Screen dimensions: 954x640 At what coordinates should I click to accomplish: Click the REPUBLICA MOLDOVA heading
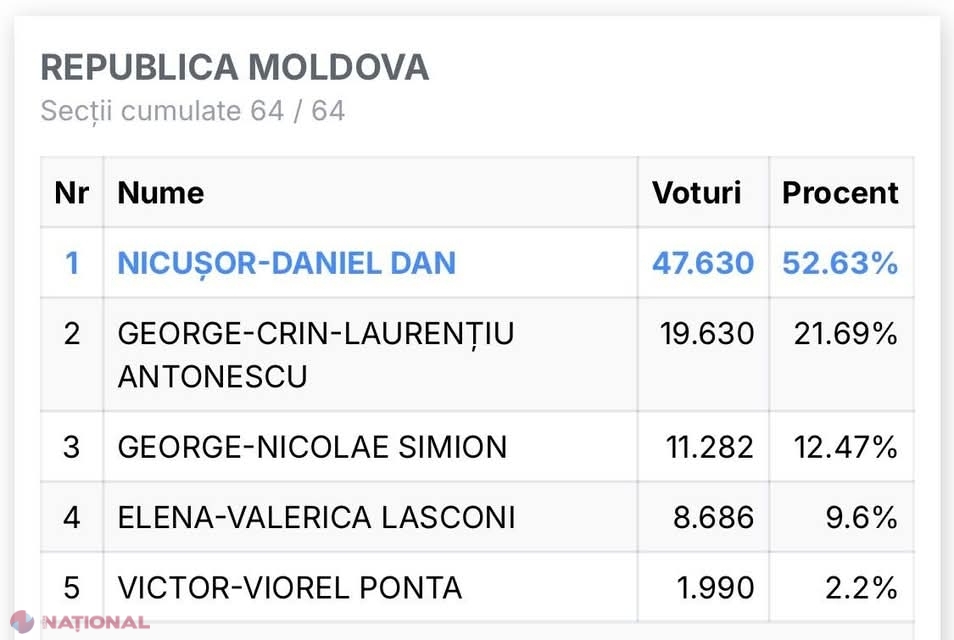click(235, 67)
